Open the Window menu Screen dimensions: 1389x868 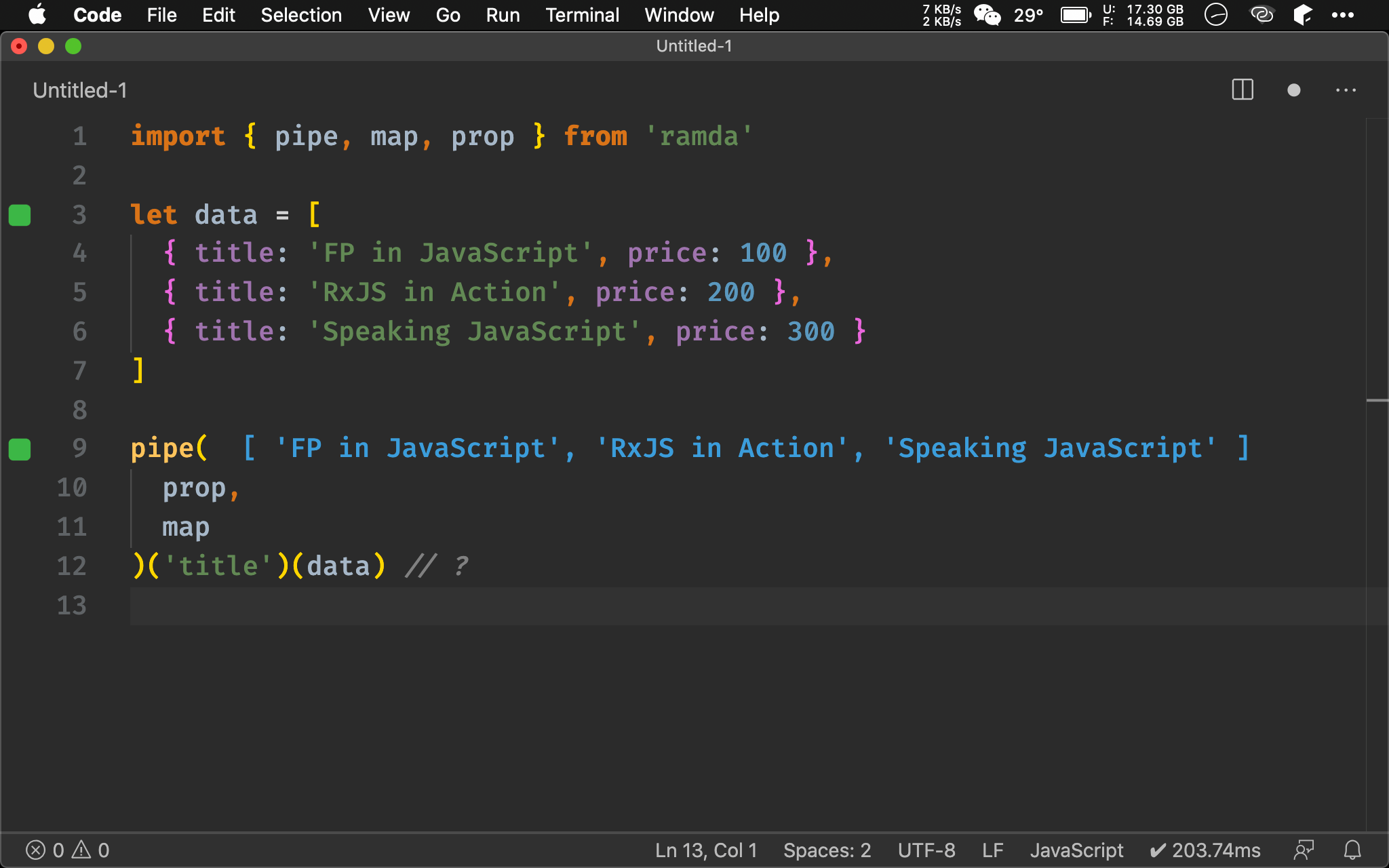pyautogui.click(x=679, y=15)
